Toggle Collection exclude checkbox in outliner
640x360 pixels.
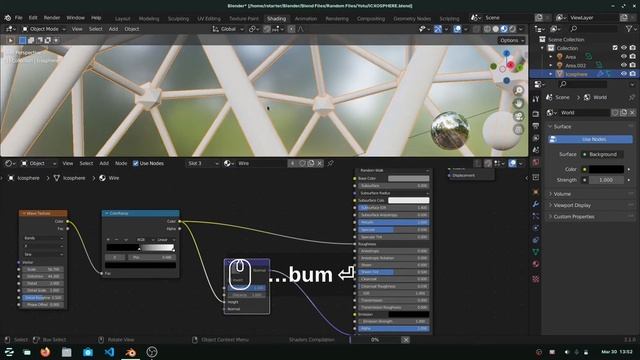coord(615,48)
